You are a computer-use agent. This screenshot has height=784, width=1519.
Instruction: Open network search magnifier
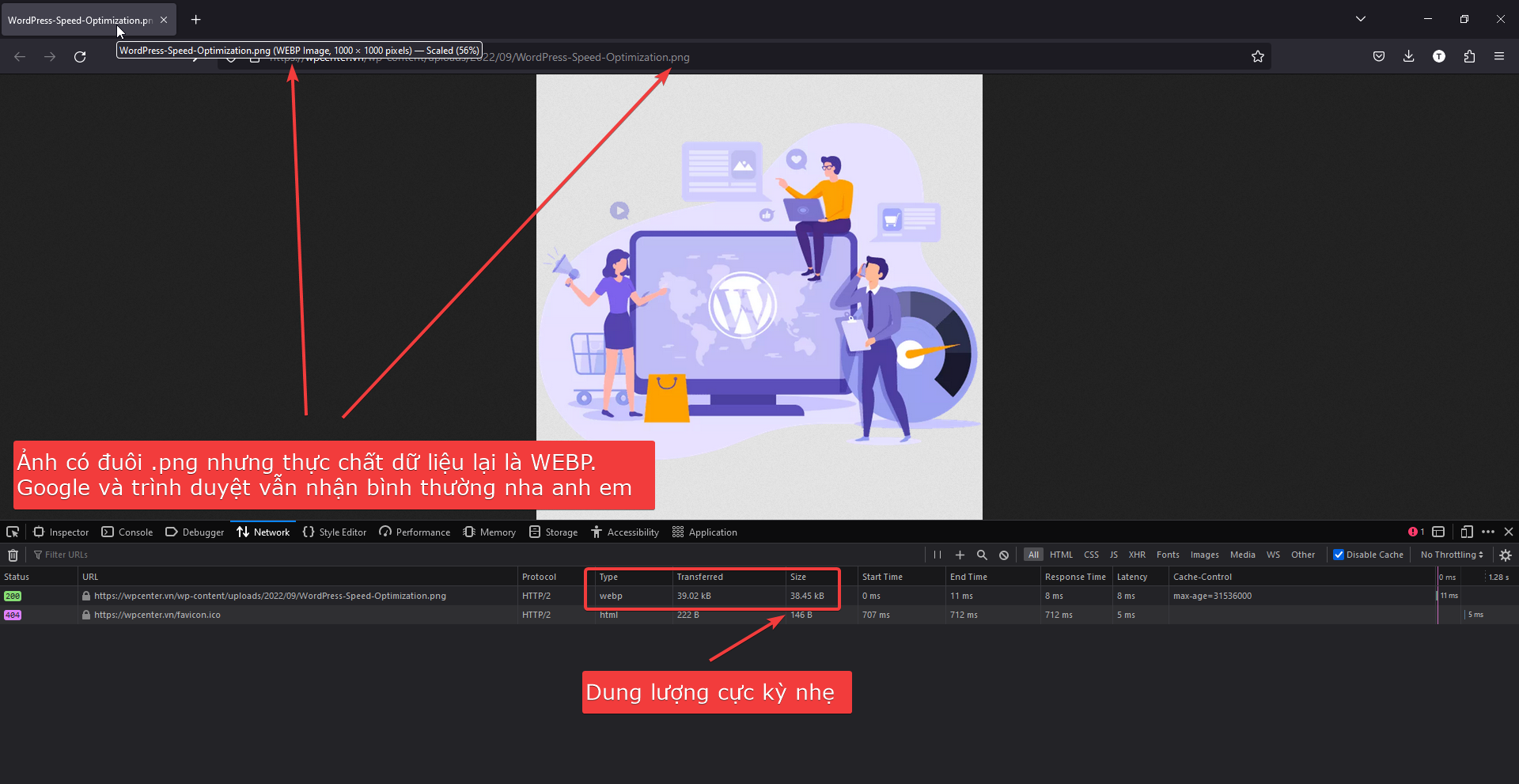982,555
